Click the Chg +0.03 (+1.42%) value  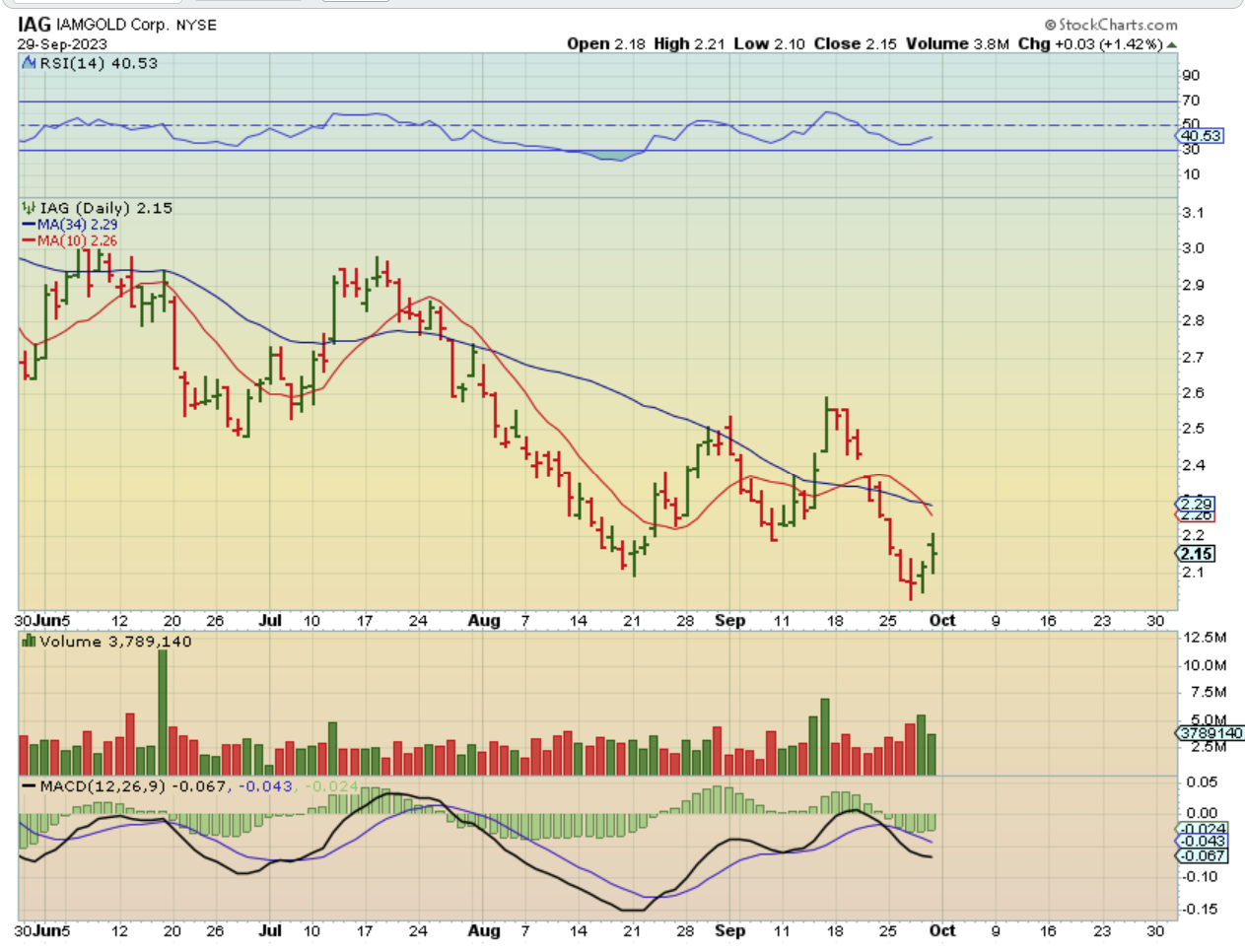[1090, 43]
